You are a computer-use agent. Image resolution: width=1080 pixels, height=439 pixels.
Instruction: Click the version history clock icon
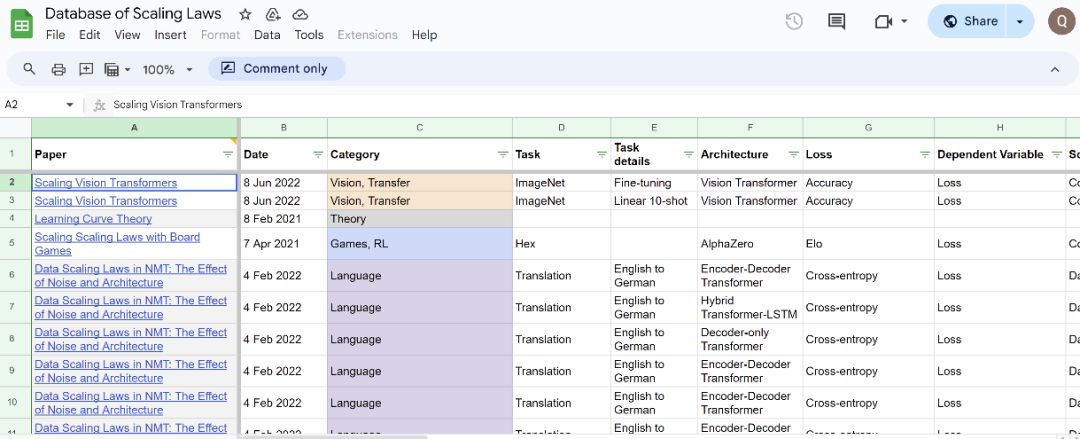[794, 21]
